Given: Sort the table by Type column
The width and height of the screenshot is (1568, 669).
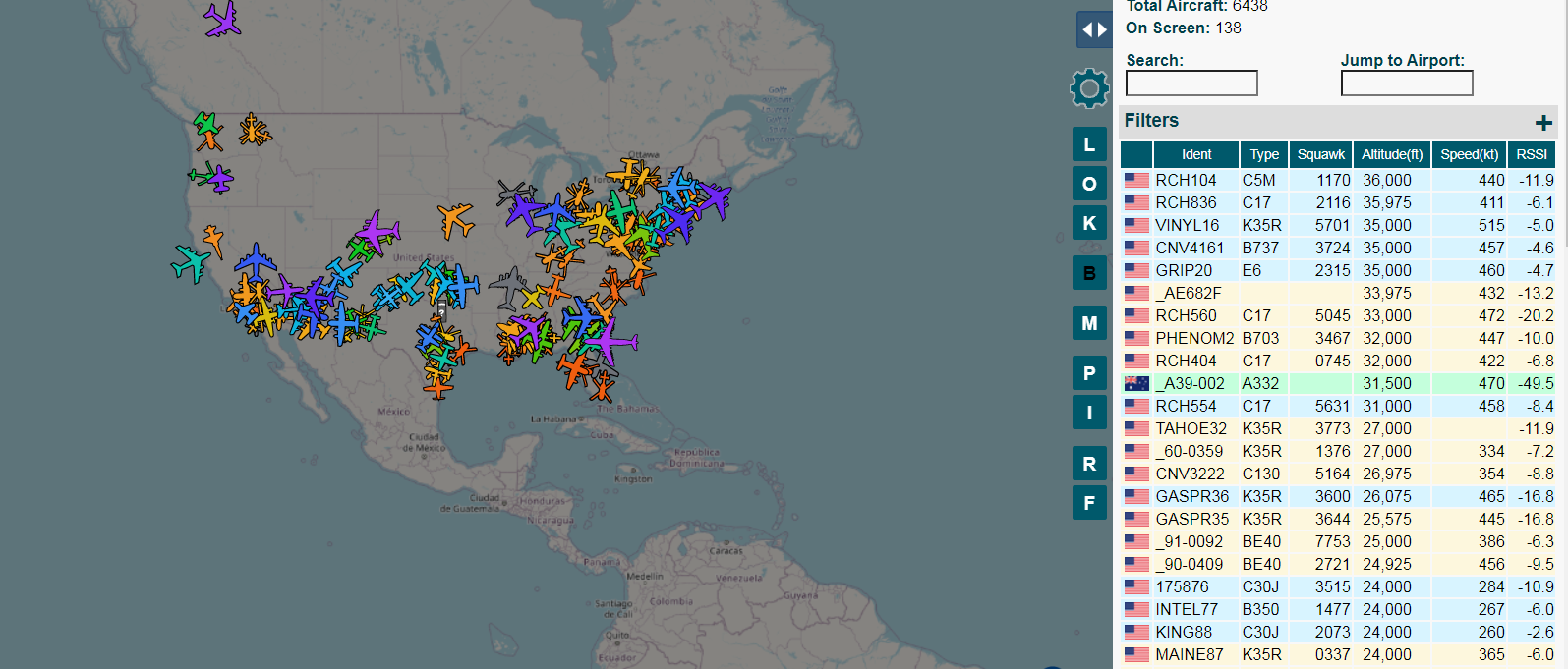Looking at the screenshot, I should [x=1264, y=154].
